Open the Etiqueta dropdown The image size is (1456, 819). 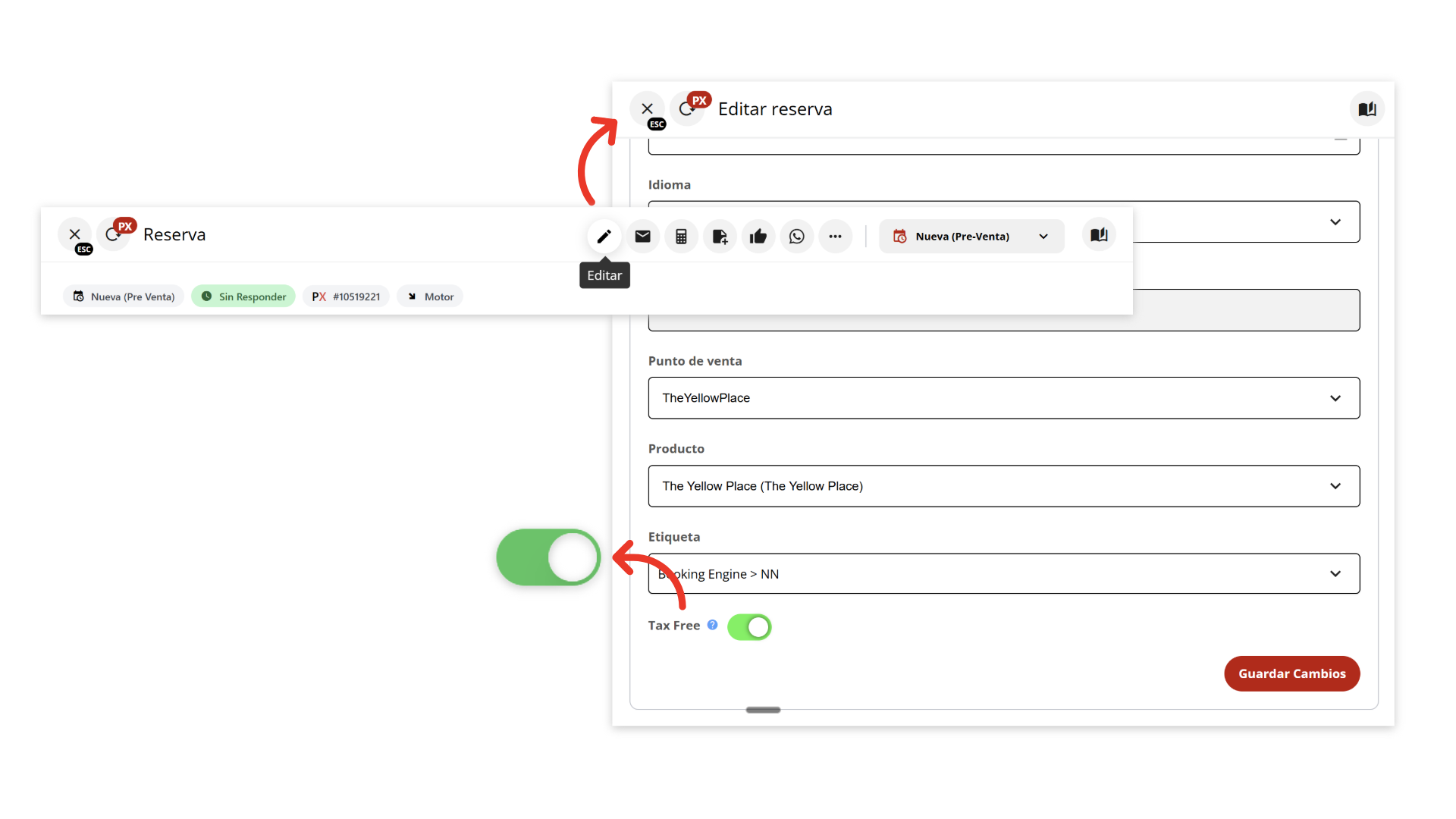click(x=1003, y=574)
